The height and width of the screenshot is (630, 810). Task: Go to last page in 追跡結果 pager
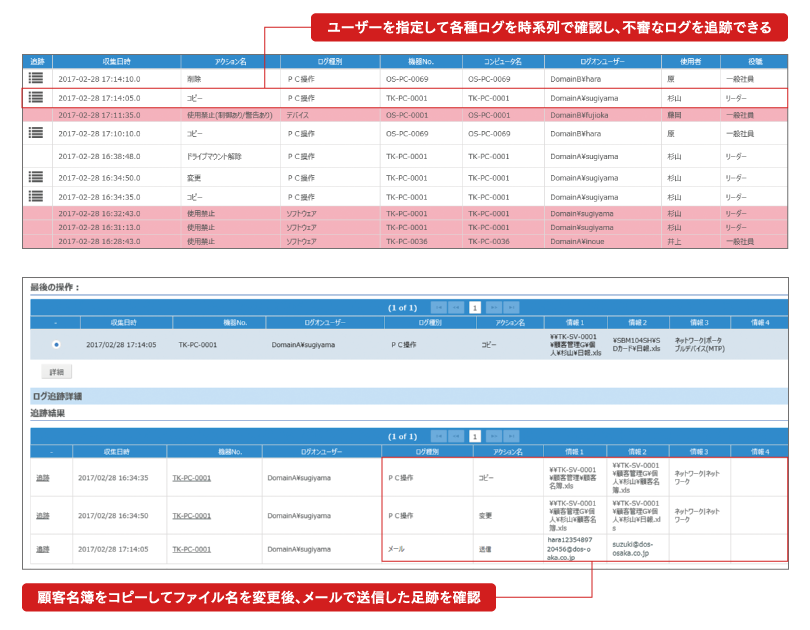click(x=511, y=437)
